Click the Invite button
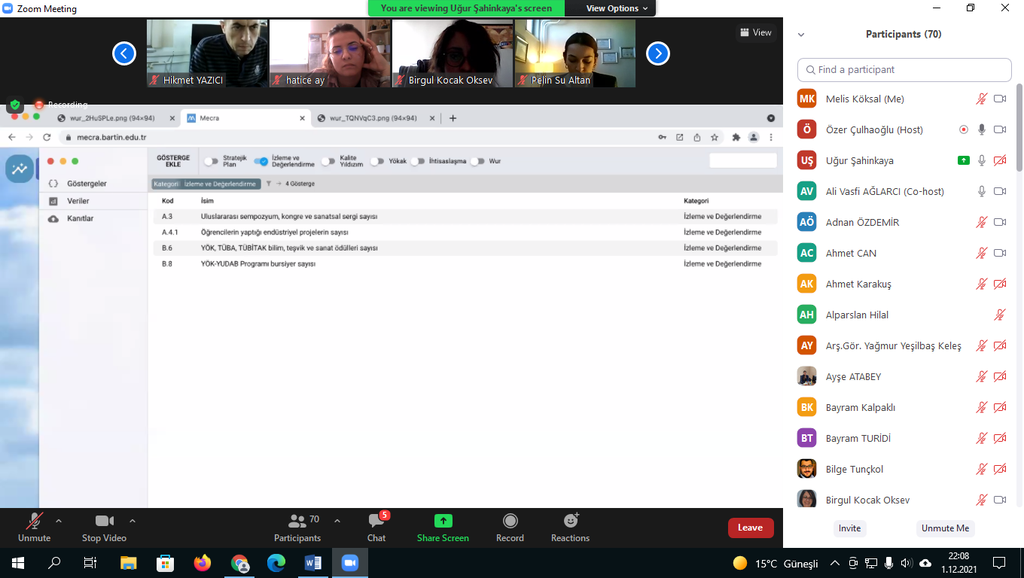The image size is (1024, 578). [x=849, y=528]
